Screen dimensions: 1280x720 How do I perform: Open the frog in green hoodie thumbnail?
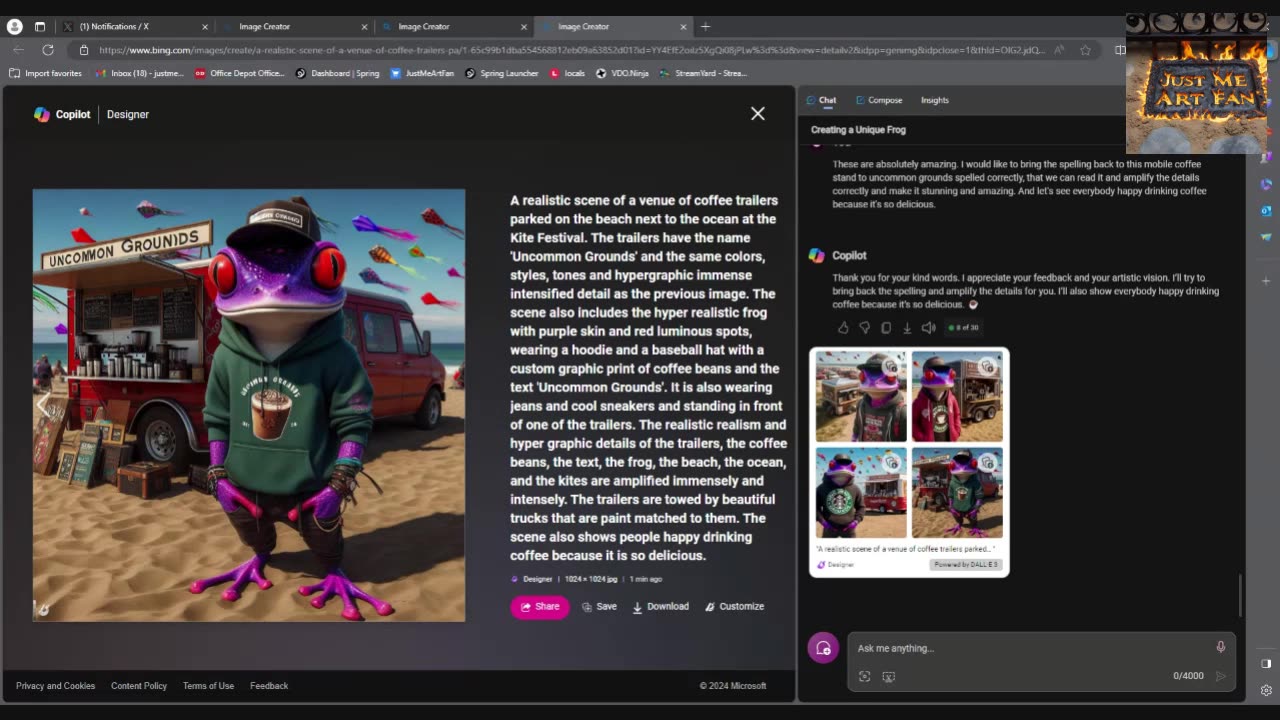957,492
